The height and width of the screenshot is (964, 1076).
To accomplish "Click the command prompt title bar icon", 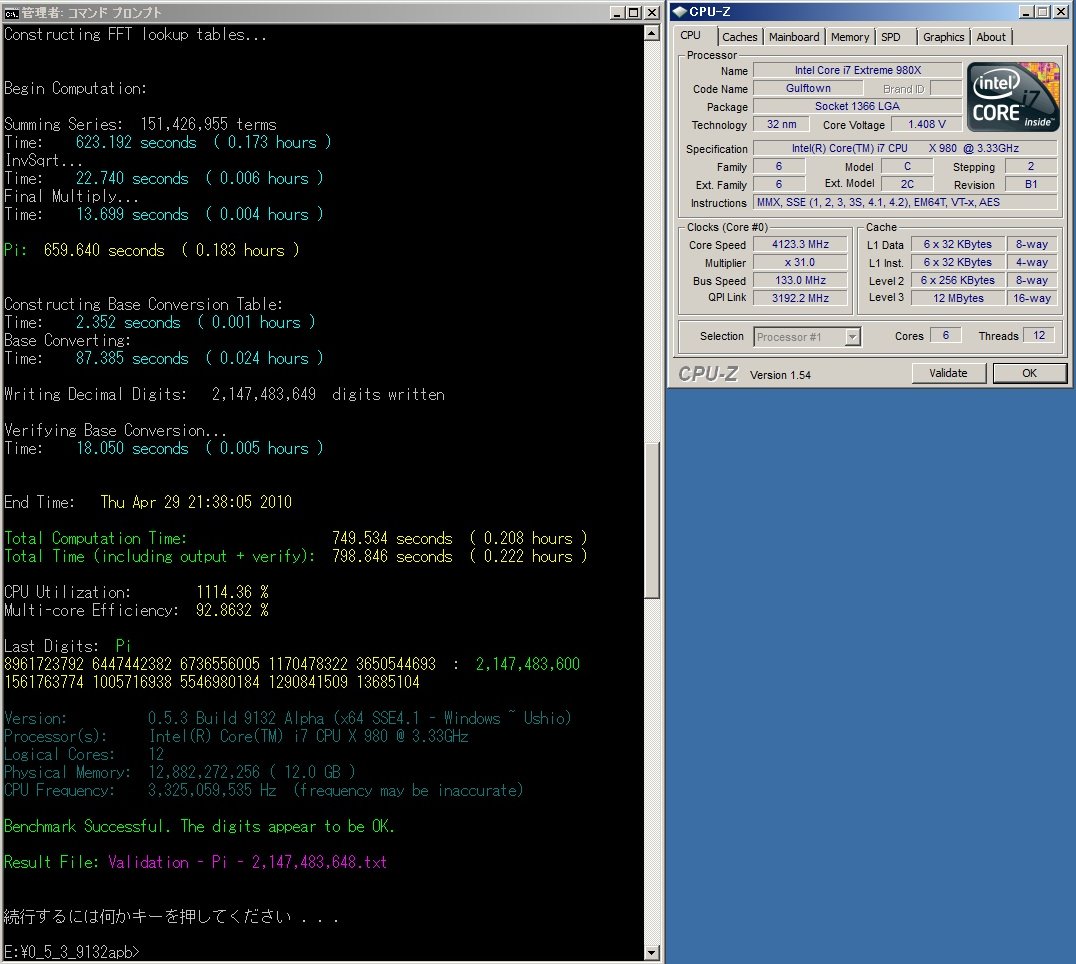I will (x=11, y=12).
